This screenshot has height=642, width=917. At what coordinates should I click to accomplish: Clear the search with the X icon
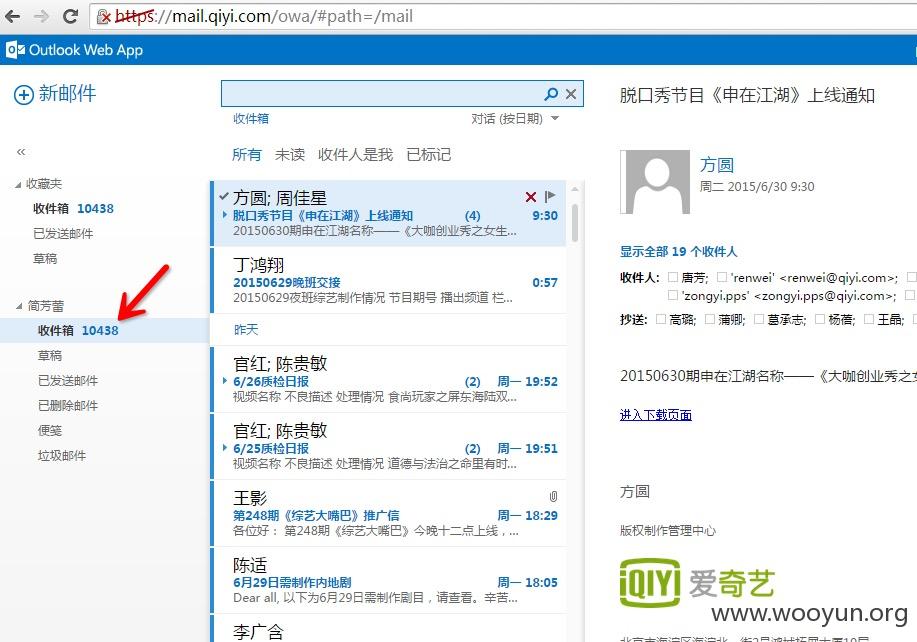pos(571,94)
